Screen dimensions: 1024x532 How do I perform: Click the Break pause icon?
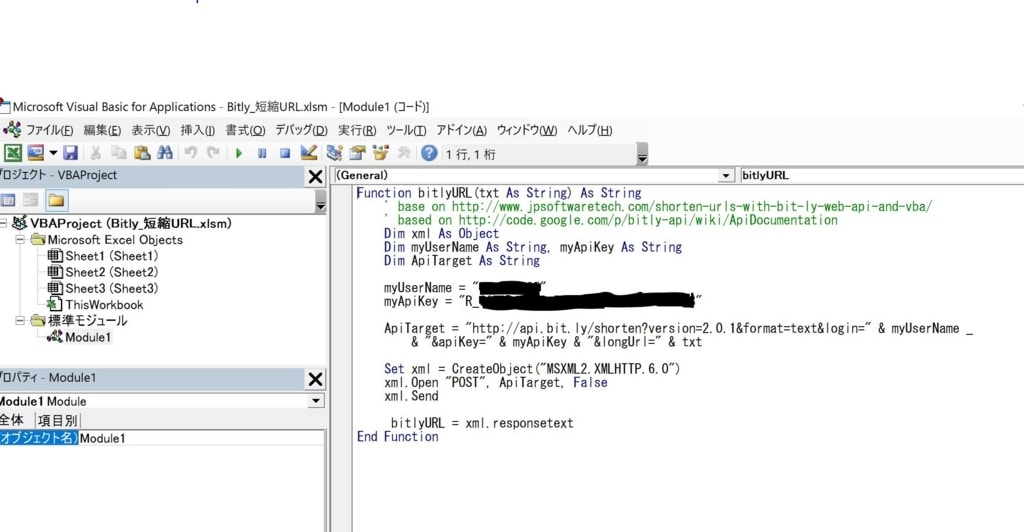pyautogui.click(x=262, y=153)
